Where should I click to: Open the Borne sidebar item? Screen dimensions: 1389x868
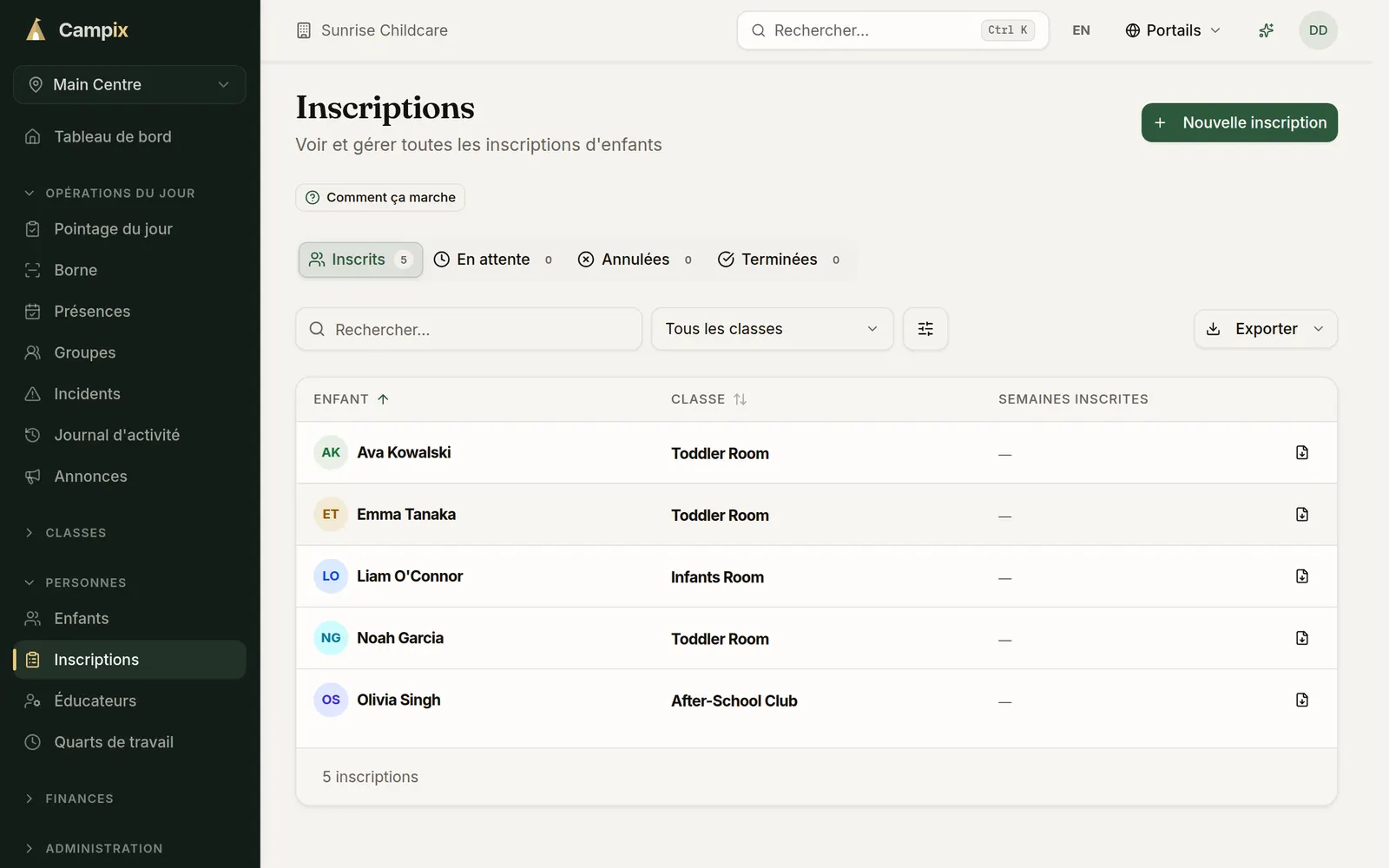pyautogui.click(x=129, y=270)
